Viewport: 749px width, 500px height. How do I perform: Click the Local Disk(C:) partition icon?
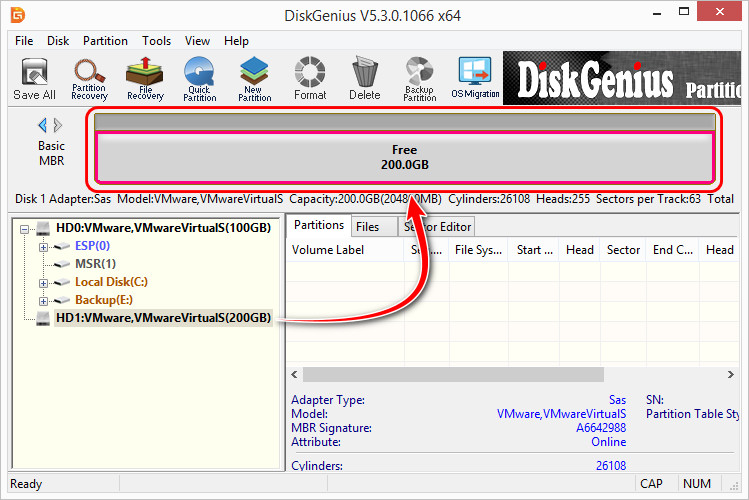(62, 282)
